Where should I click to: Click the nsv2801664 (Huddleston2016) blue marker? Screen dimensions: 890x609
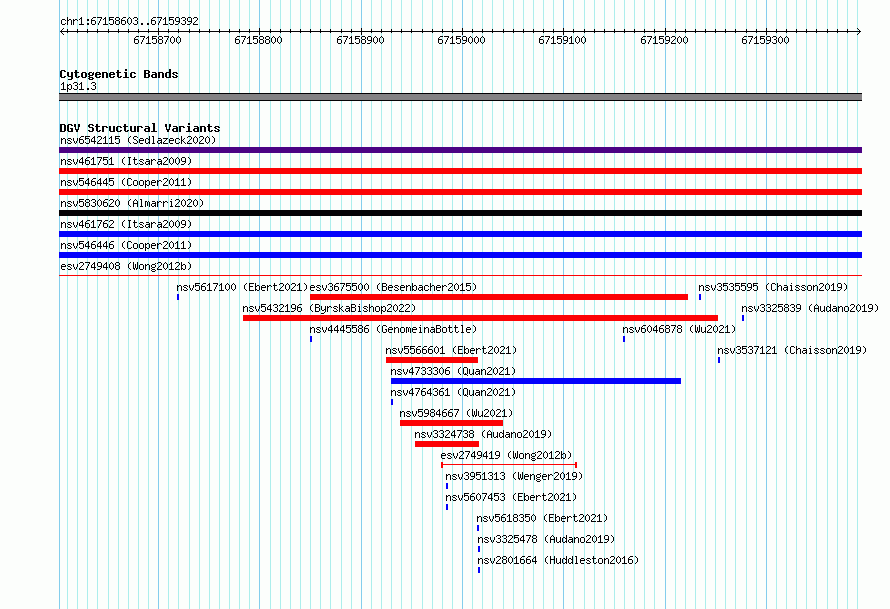click(478, 570)
